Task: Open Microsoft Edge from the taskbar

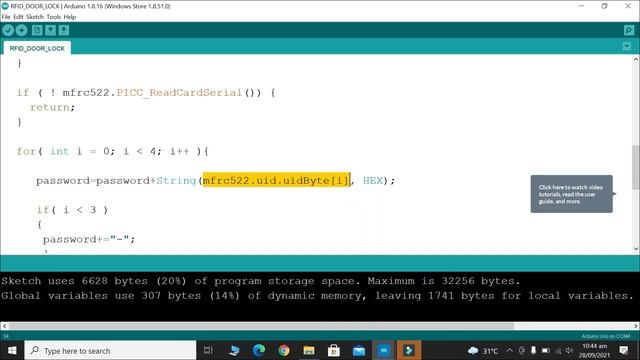Action: click(258, 350)
